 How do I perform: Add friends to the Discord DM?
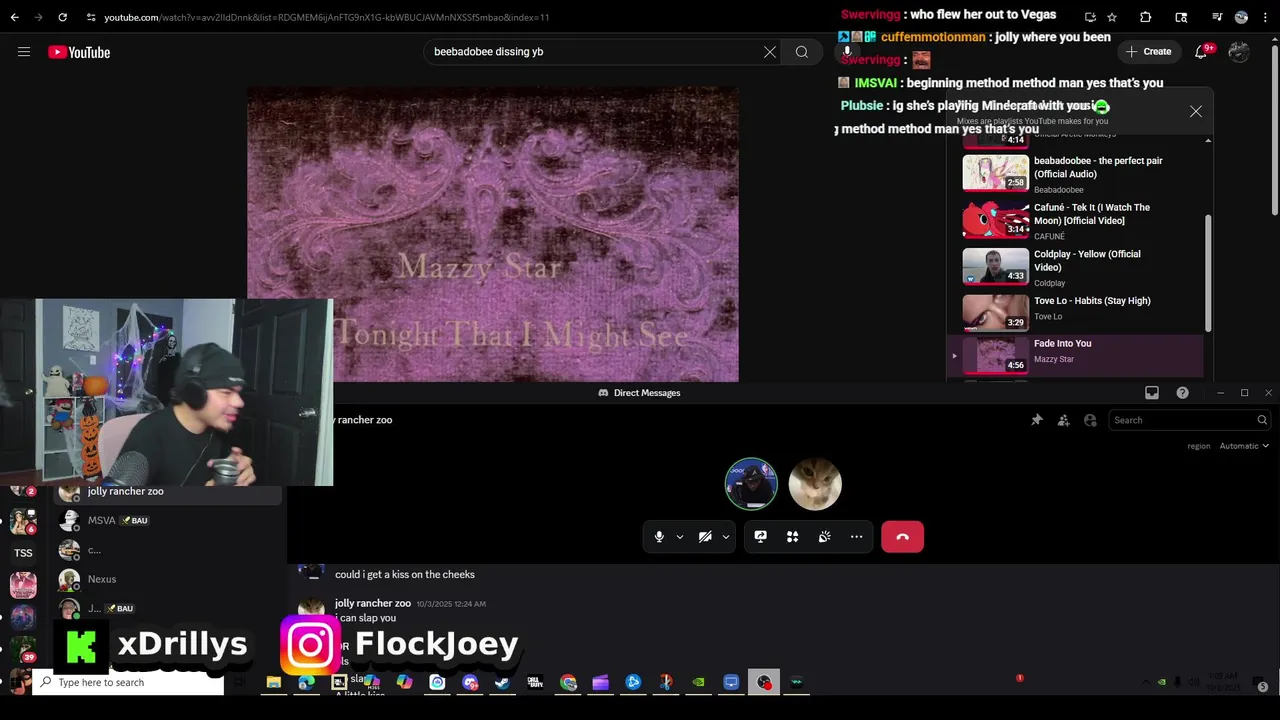(1064, 420)
